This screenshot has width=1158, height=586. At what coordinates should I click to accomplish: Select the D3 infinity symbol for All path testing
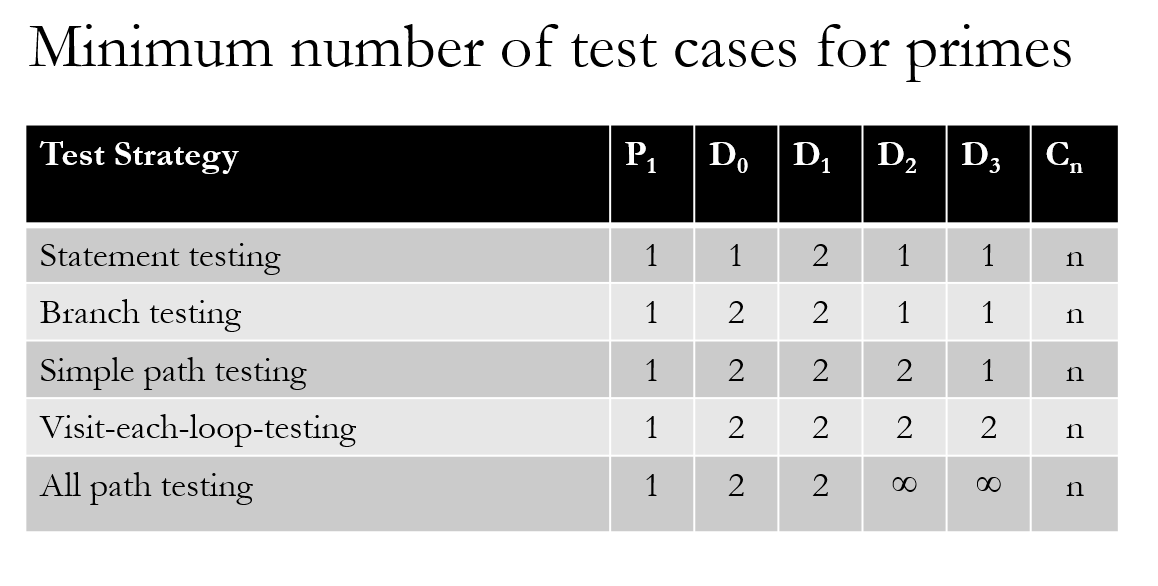988,486
